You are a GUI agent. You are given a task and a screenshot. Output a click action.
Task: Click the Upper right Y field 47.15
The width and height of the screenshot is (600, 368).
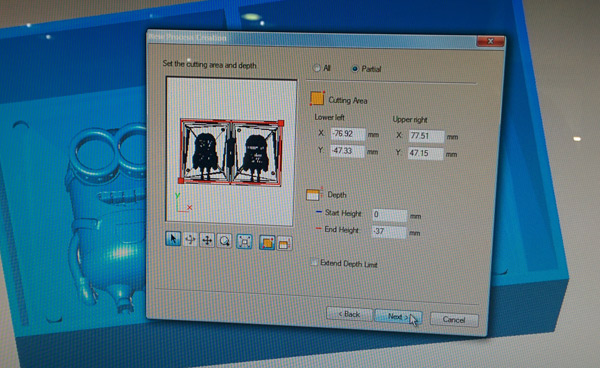[x=426, y=153]
